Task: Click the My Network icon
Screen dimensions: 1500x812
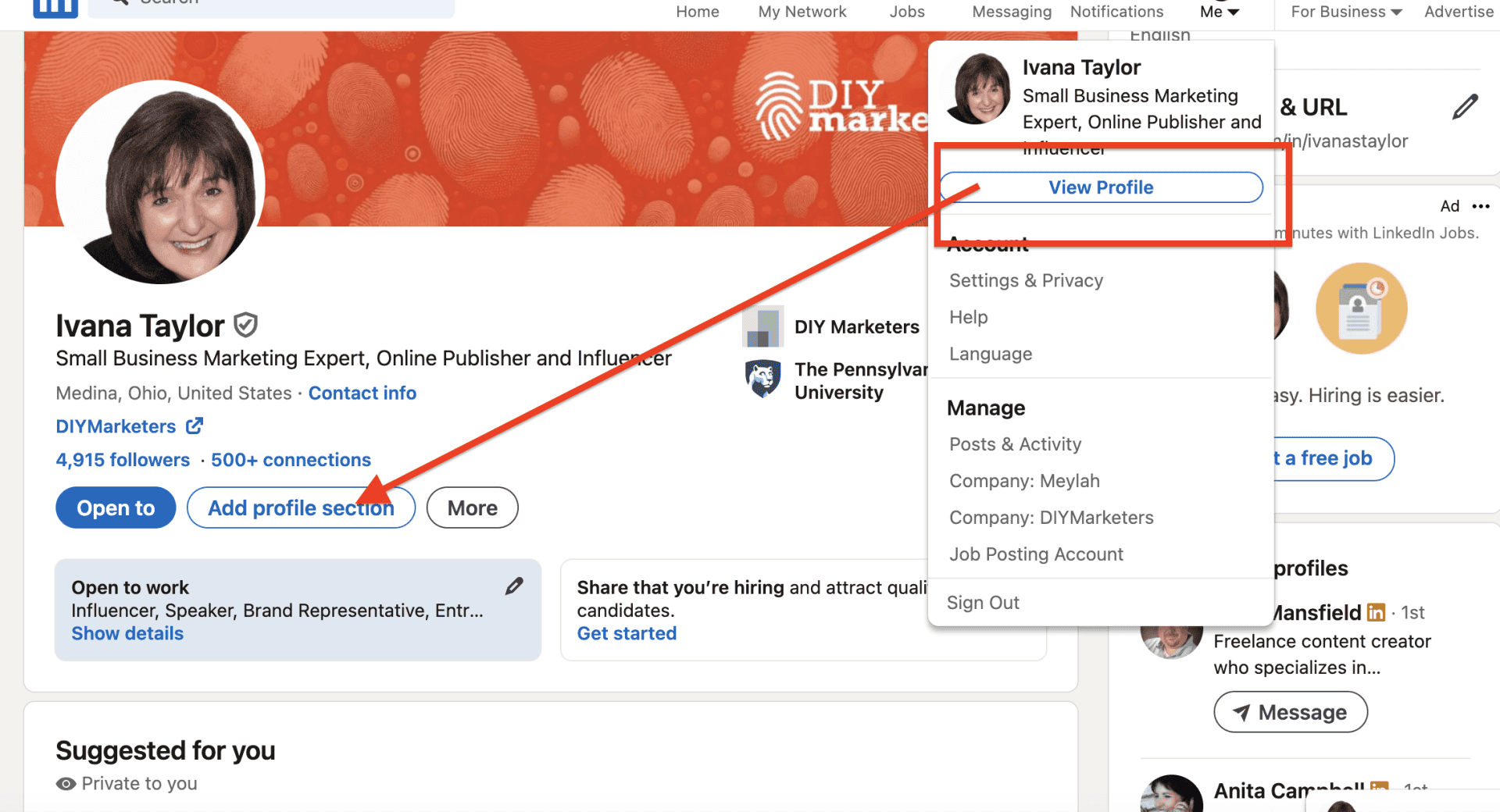Action: point(802,11)
